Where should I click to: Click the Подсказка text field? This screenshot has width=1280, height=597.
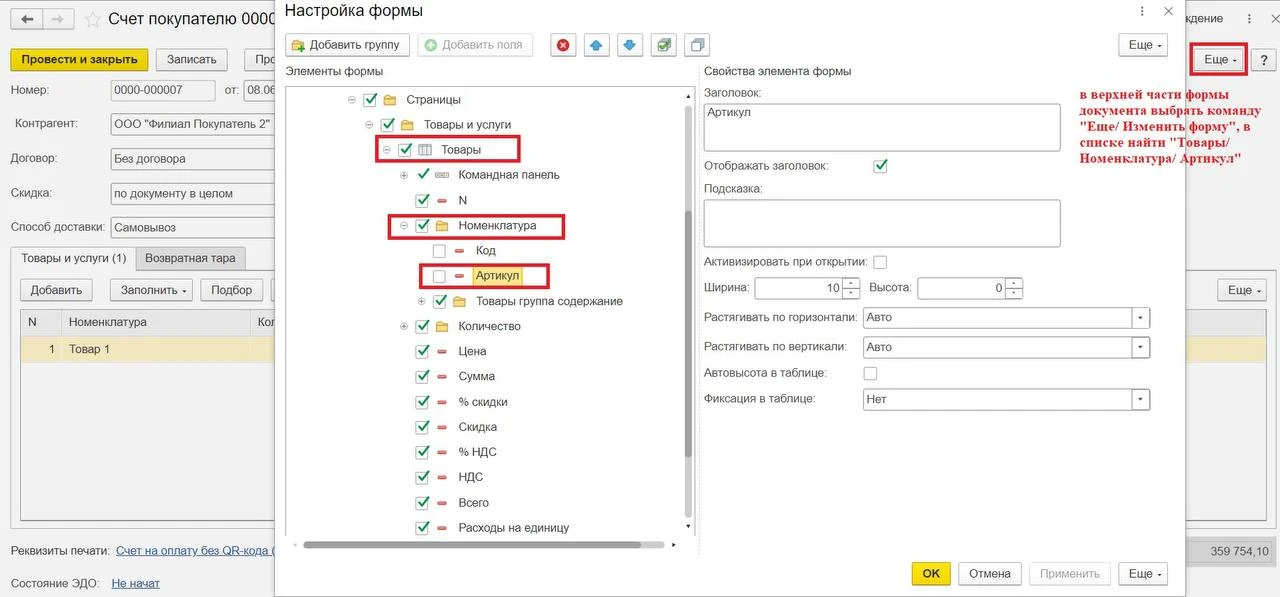(x=882, y=223)
